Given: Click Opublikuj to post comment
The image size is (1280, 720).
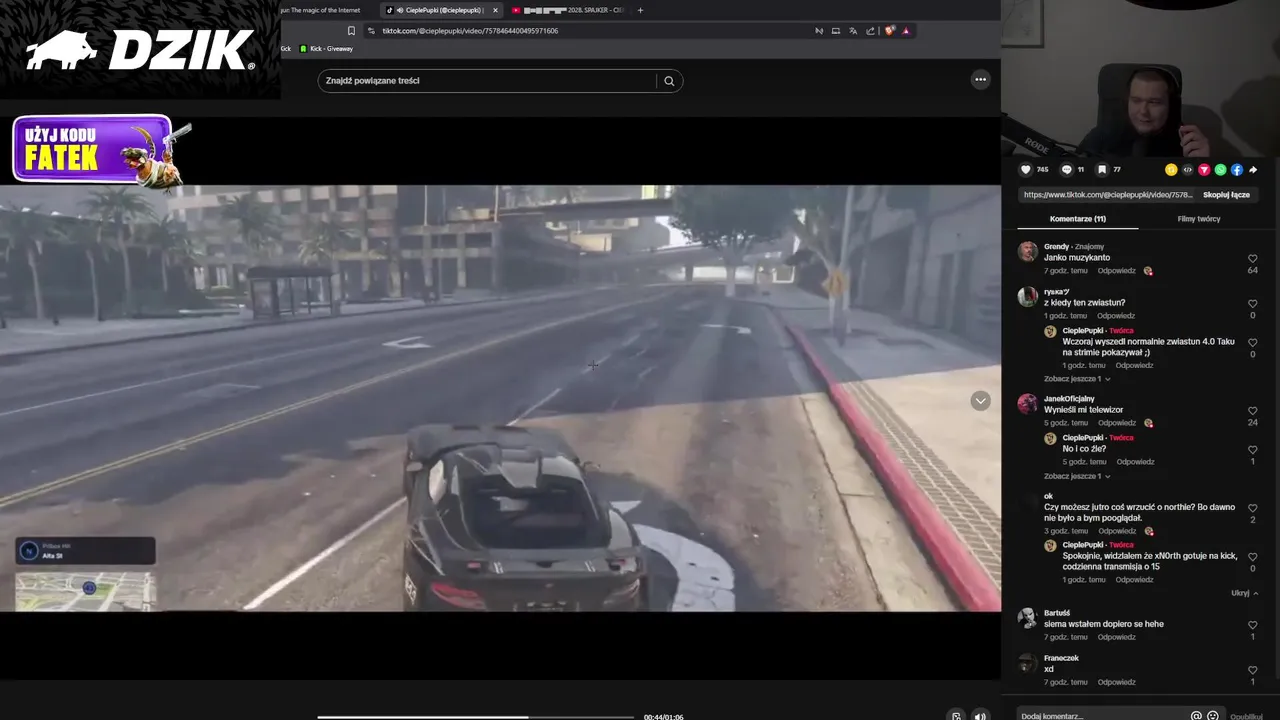Looking at the screenshot, I should click(x=1246, y=716).
